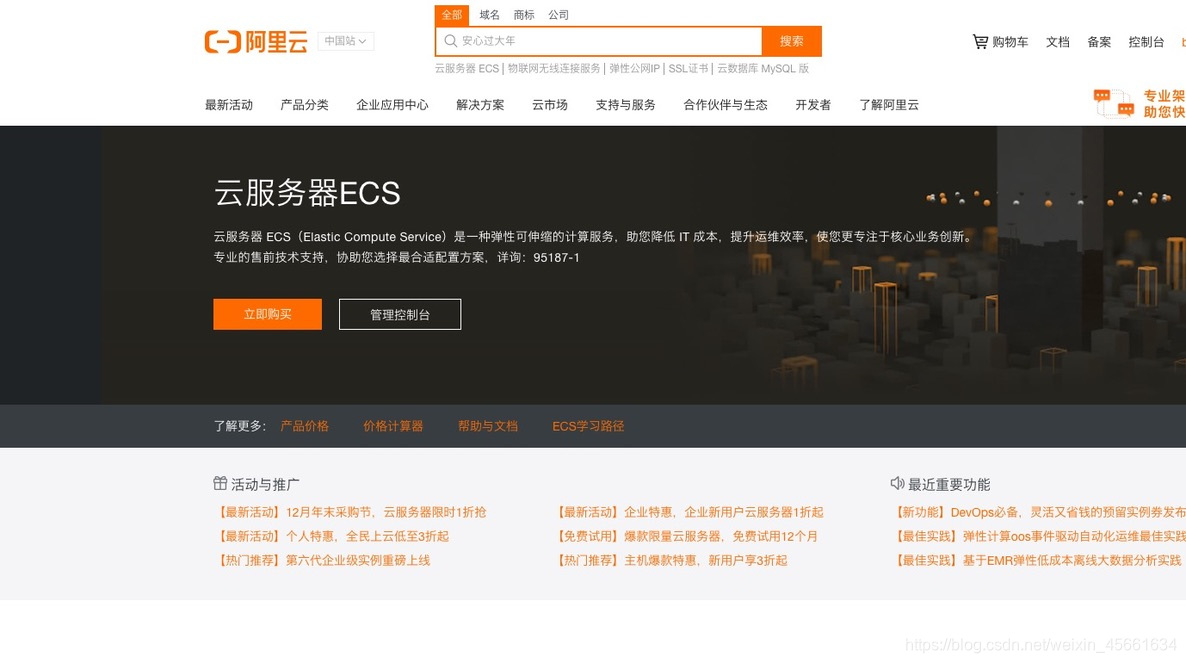Screen dimensions: 1186x663
Task: Open 备案 in the header
Action: point(1099,42)
